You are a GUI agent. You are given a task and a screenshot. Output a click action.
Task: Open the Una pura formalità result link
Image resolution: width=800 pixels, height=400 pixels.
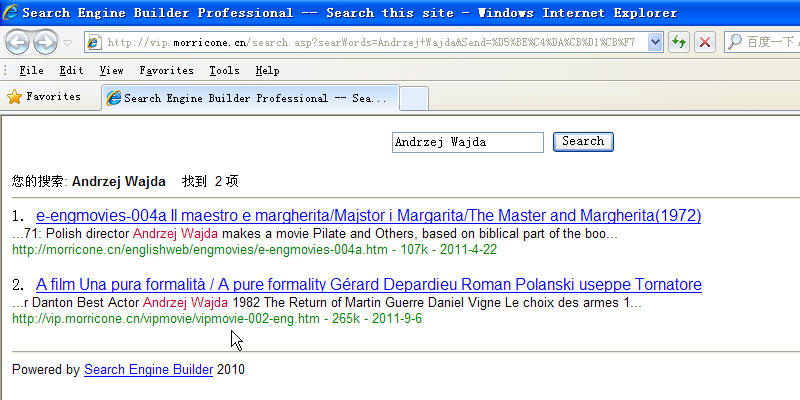(369, 284)
